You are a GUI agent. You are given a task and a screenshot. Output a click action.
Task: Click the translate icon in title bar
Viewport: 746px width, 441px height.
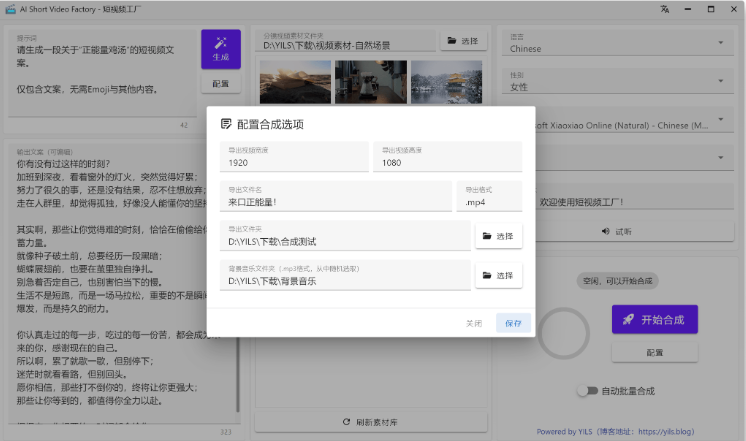[664, 9]
